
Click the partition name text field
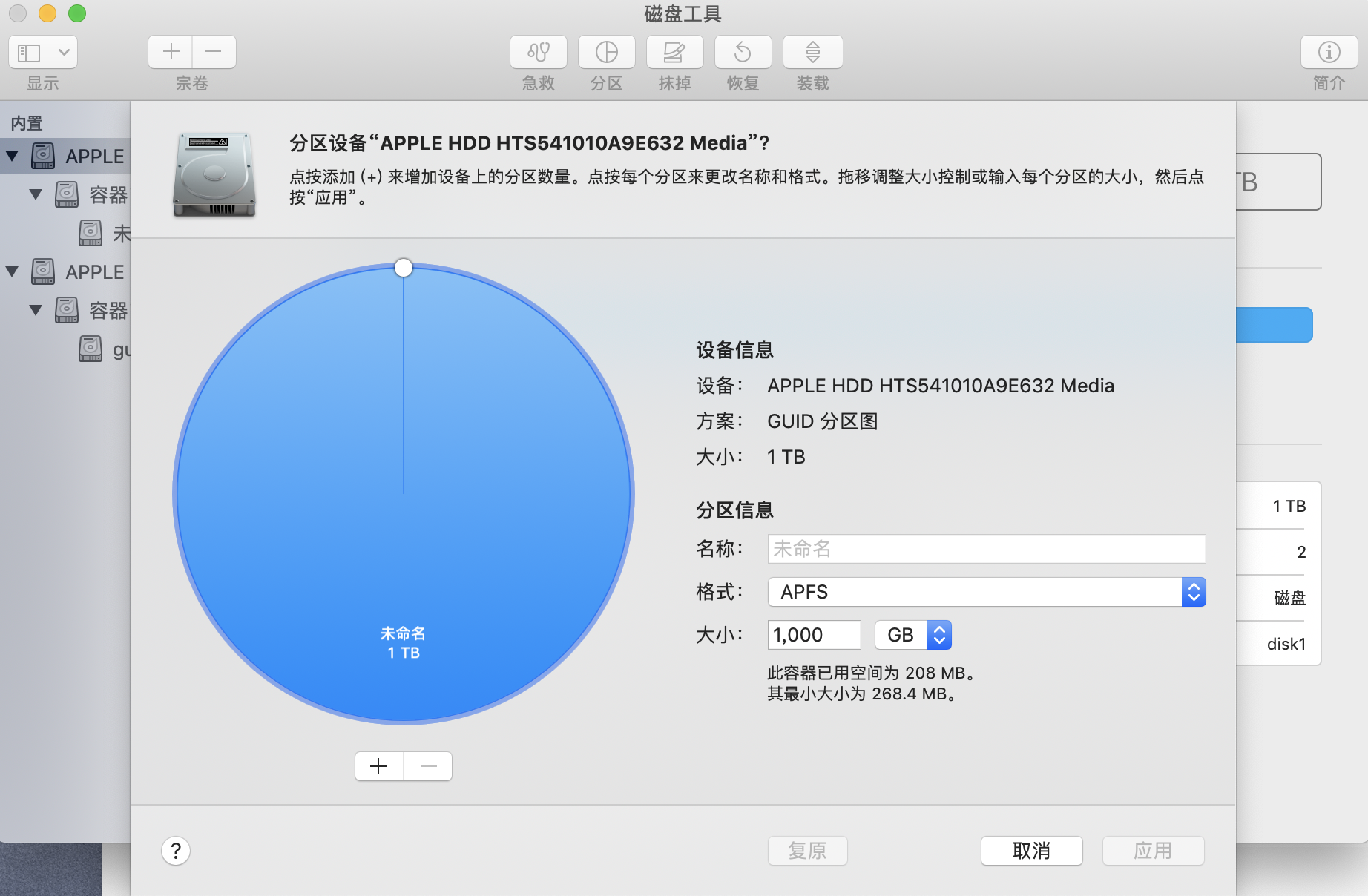point(986,549)
